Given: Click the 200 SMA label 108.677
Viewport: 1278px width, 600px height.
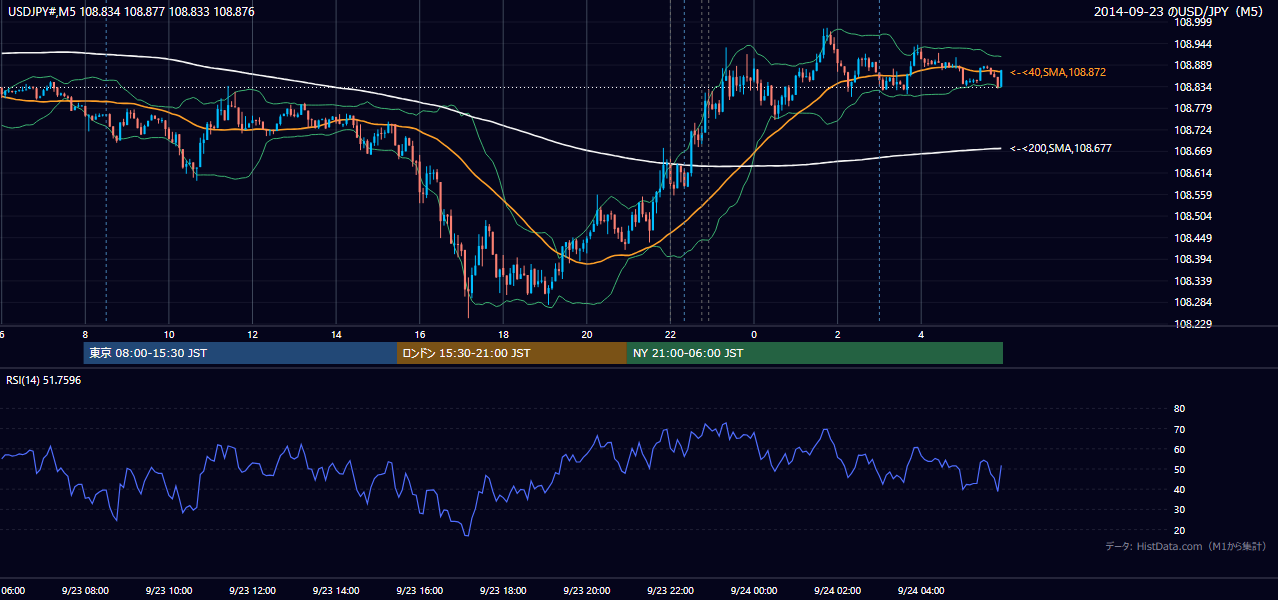Looking at the screenshot, I should pyautogui.click(x=1061, y=148).
